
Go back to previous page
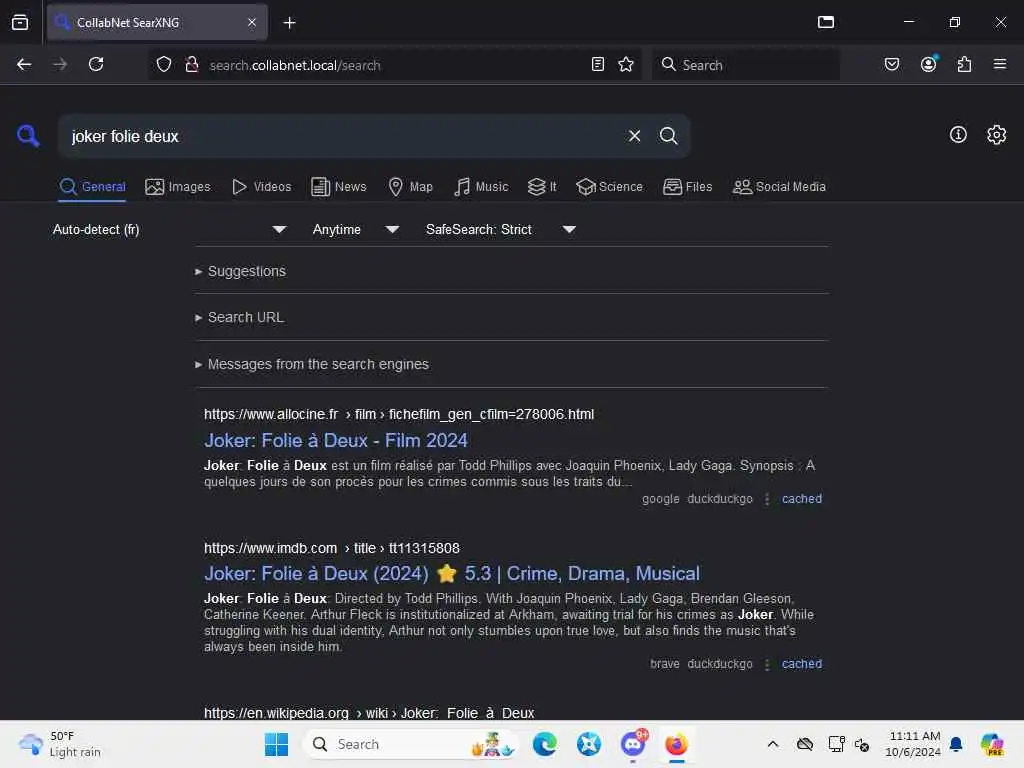pyautogui.click(x=24, y=65)
